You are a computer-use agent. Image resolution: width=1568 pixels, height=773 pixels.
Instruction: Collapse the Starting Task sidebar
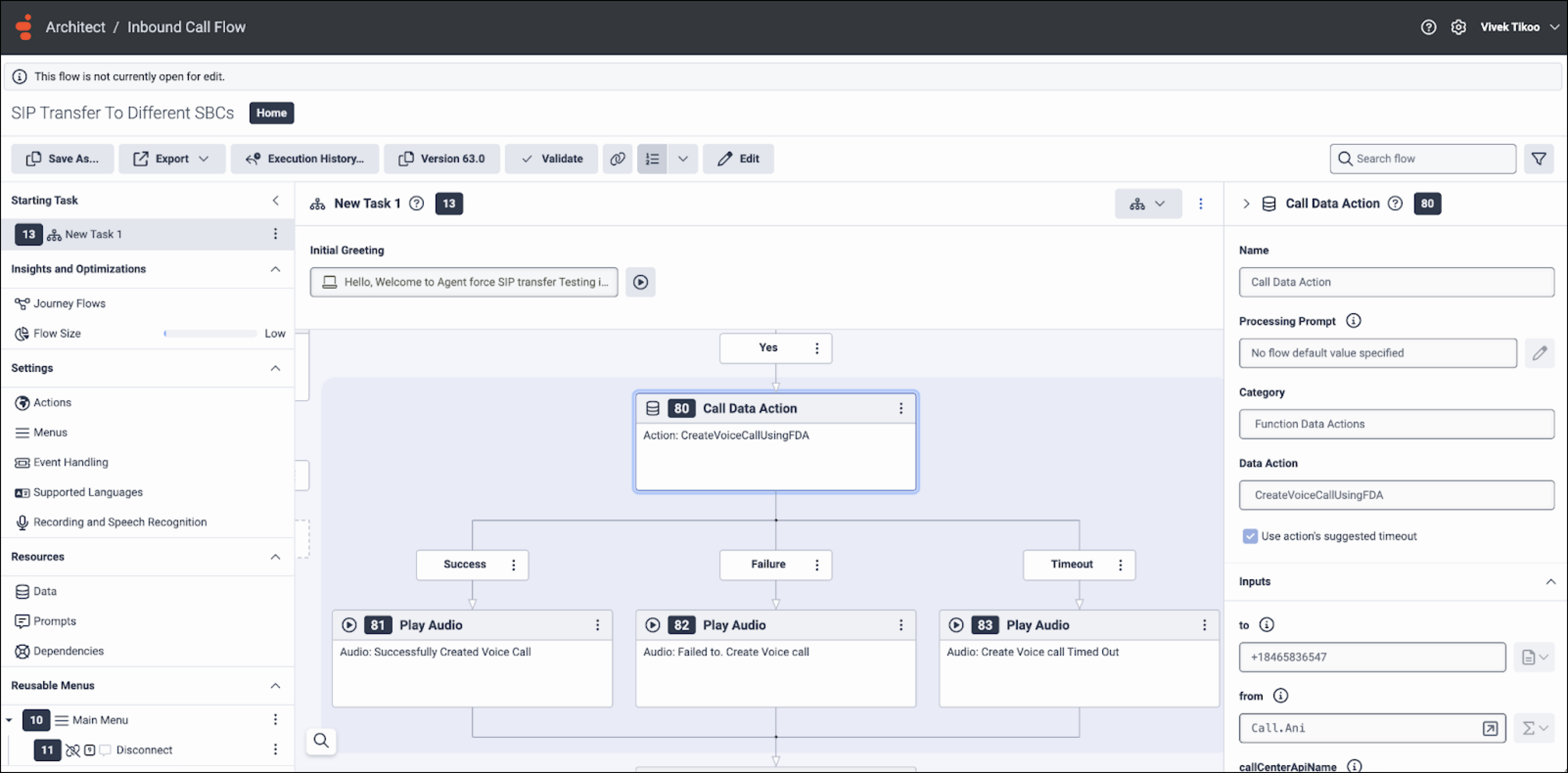[x=275, y=200]
